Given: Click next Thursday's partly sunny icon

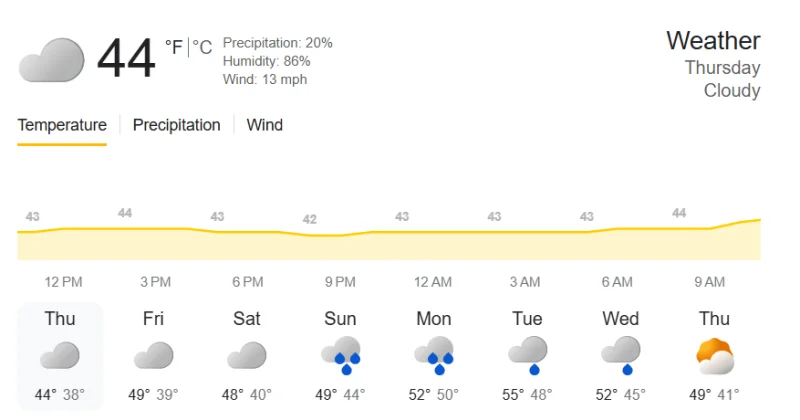Looking at the screenshot, I should pos(715,356).
